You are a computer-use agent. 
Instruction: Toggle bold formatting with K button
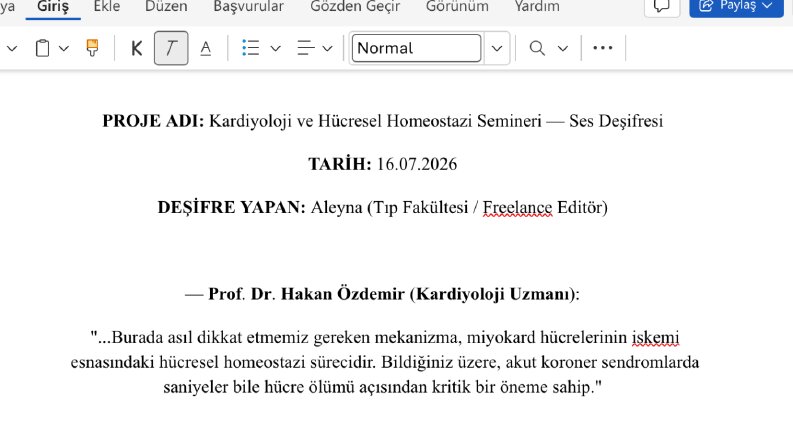[x=137, y=49]
